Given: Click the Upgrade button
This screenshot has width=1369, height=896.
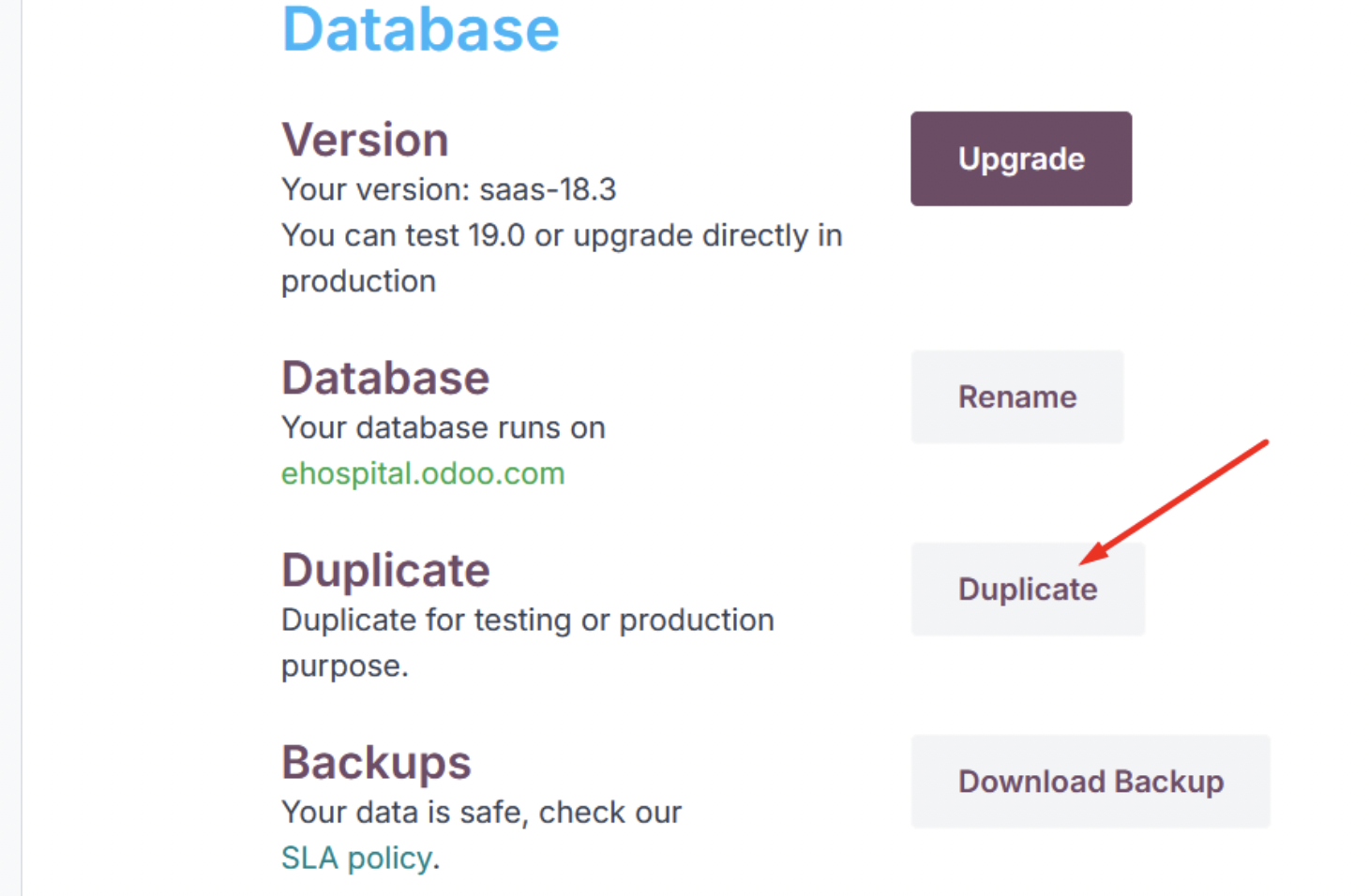Looking at the screenshot, I should [1020, 158].
